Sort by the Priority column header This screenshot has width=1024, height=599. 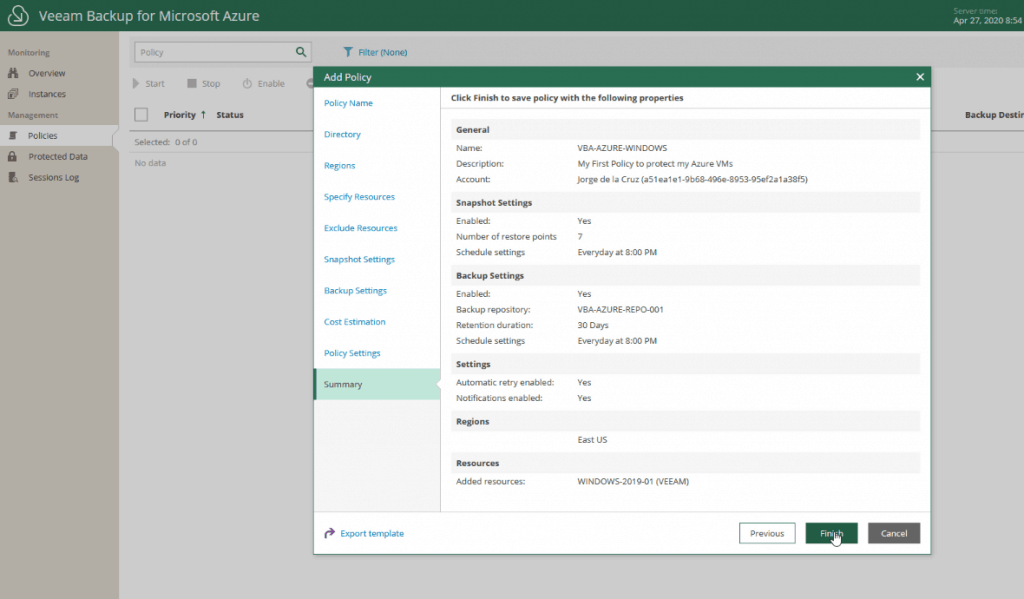click(180, 115)
